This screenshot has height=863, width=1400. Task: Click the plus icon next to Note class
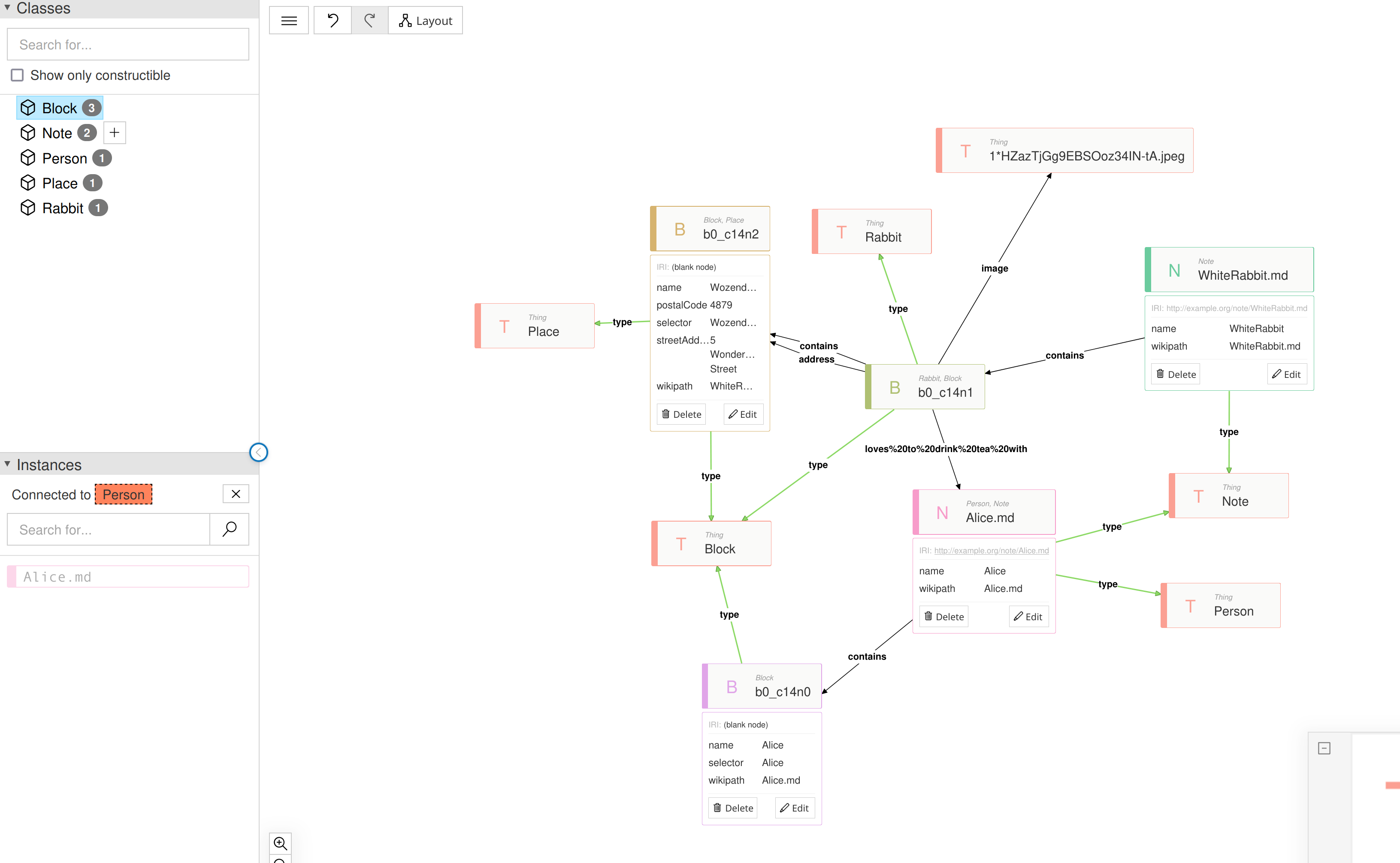[x=114, y=133]
